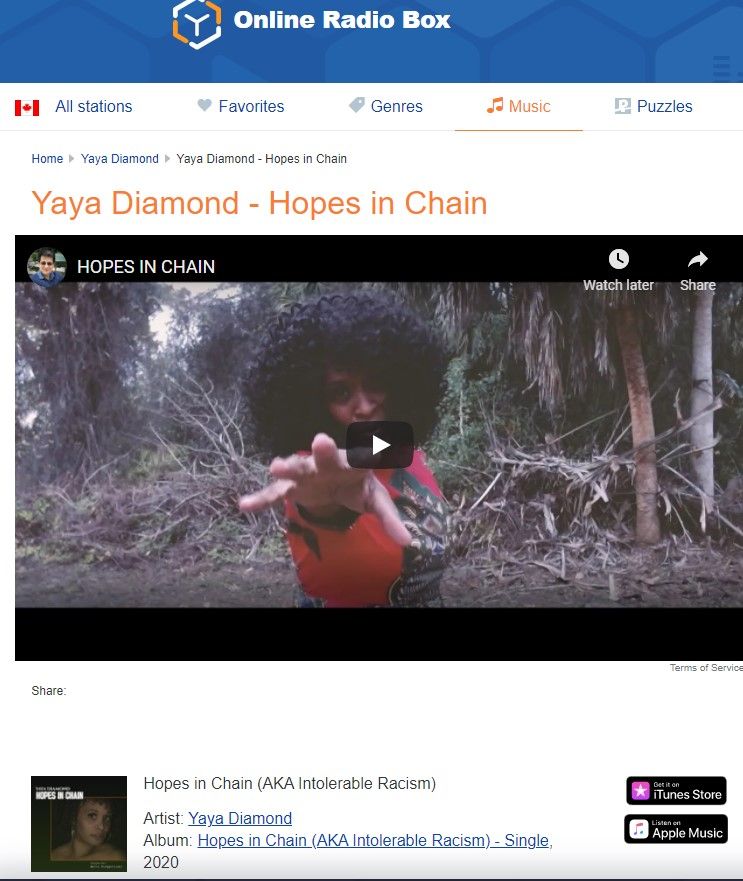
Task: Click the puzzle icon beside Puzzles
Action: pos(622,106)
